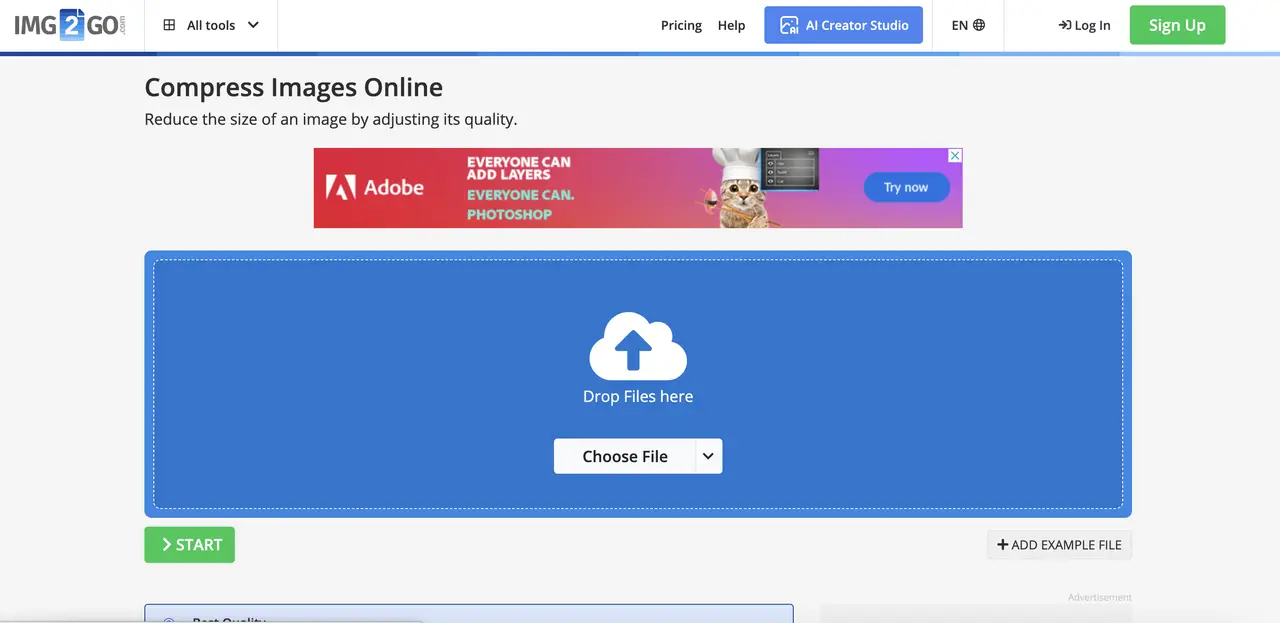Image resolution: width=1280 pixels, height=623 pixels.
Task: Open the EN language selector
Action: [x=968, y=25]
